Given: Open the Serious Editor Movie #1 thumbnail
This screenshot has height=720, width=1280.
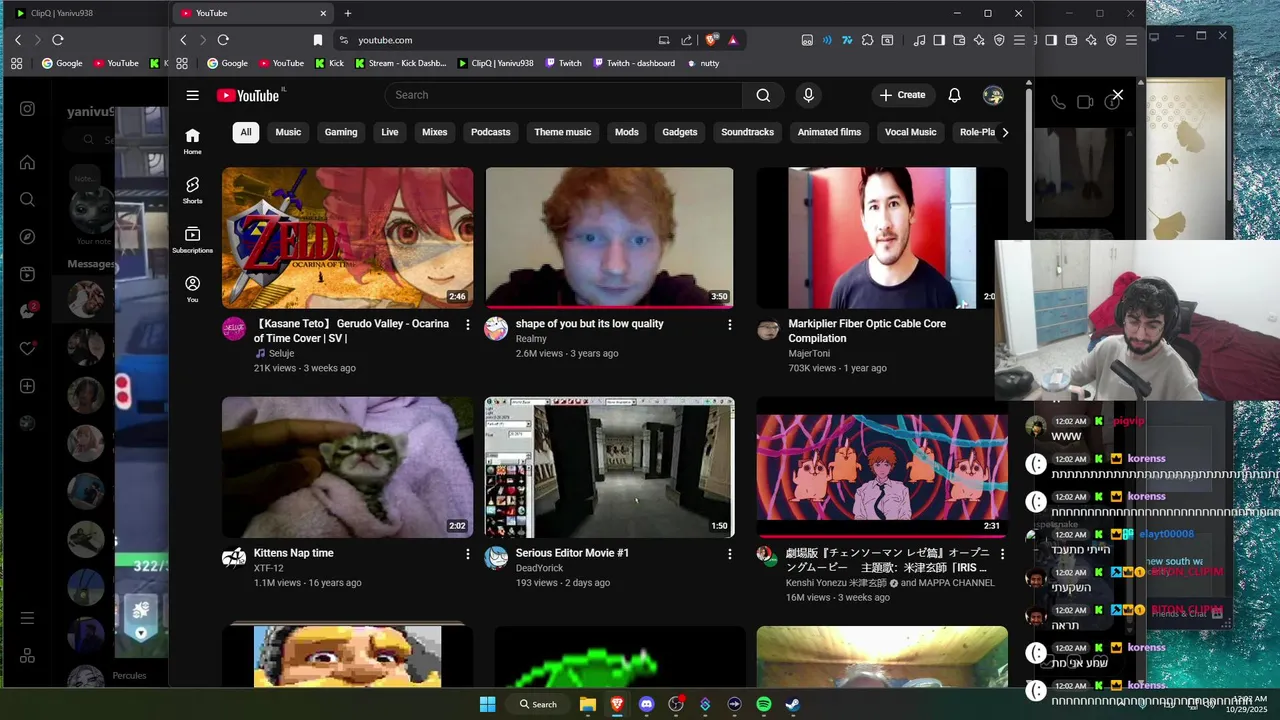Looking at the screenshot, I should pyautogui.click(x=610, y=467).
